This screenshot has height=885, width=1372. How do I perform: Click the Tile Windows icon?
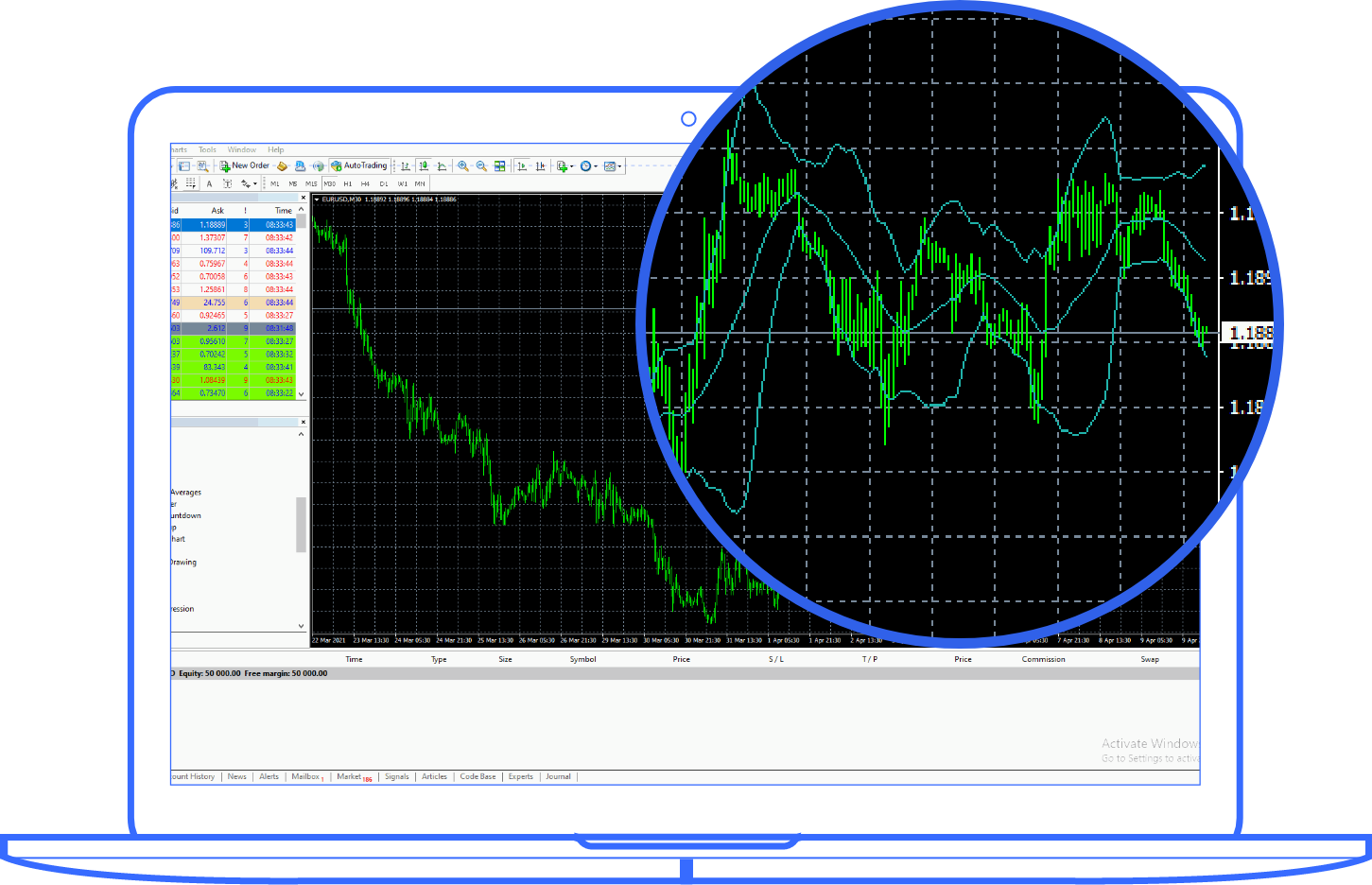click(x=500, y=165)
